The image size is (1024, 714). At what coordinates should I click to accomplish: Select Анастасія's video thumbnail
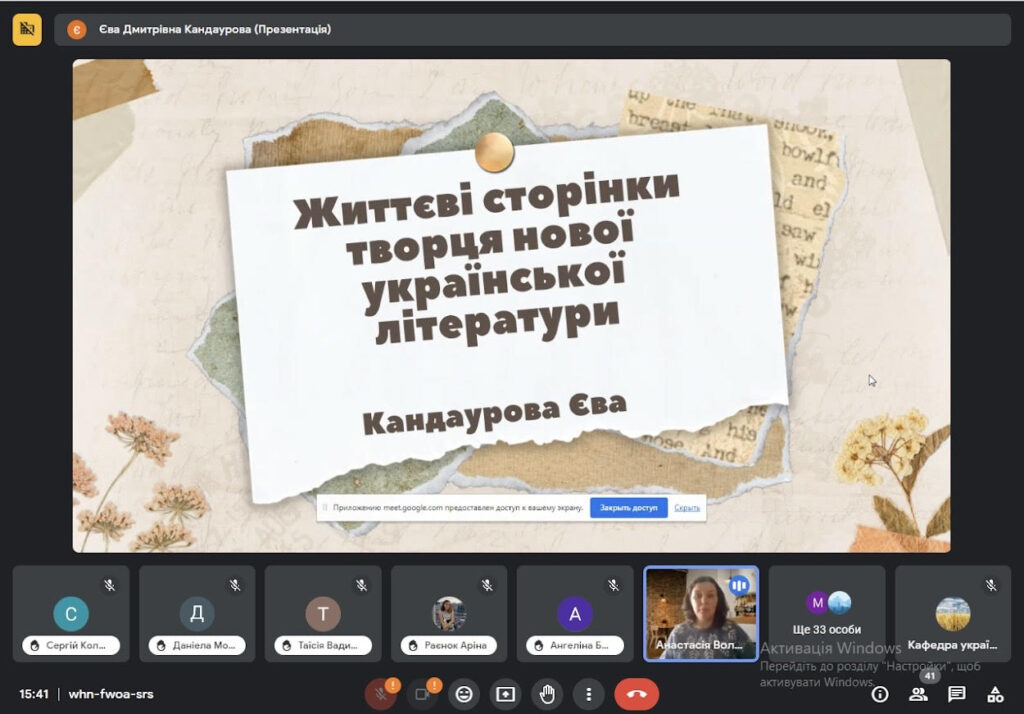(700, 613)
